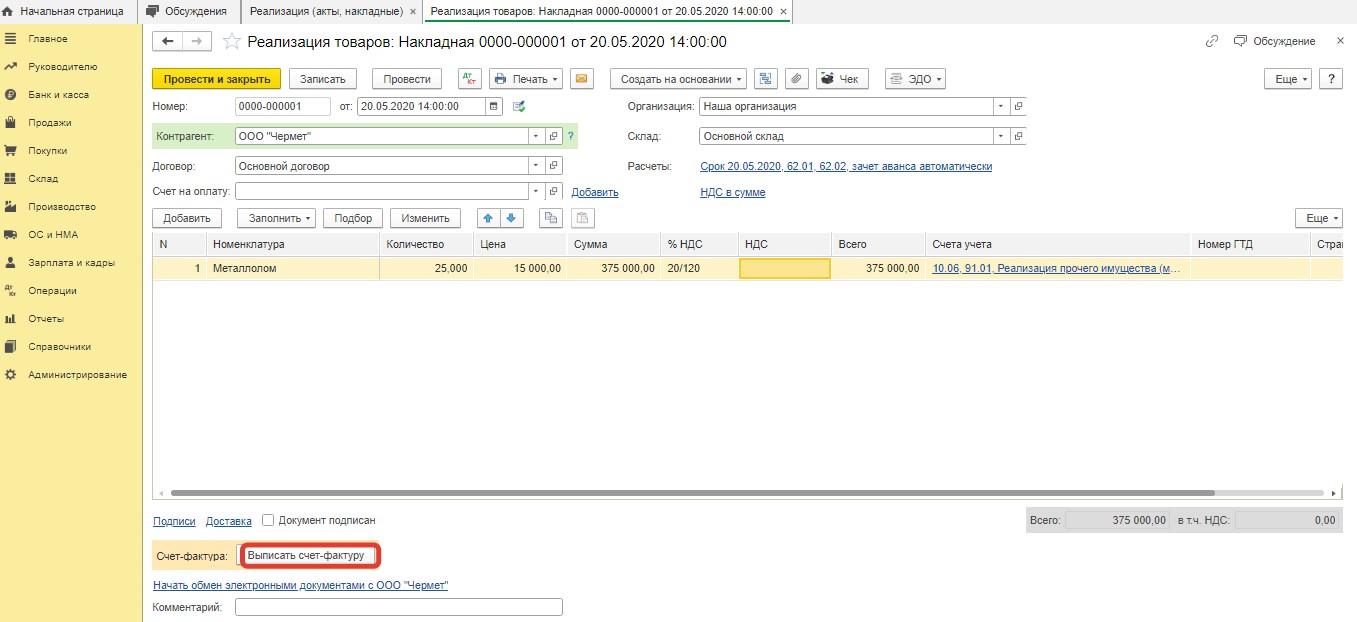Open document structure icon after Создать на основании
The width and height of the screenshot is (1357, 622).
click(x=765, y=79)
